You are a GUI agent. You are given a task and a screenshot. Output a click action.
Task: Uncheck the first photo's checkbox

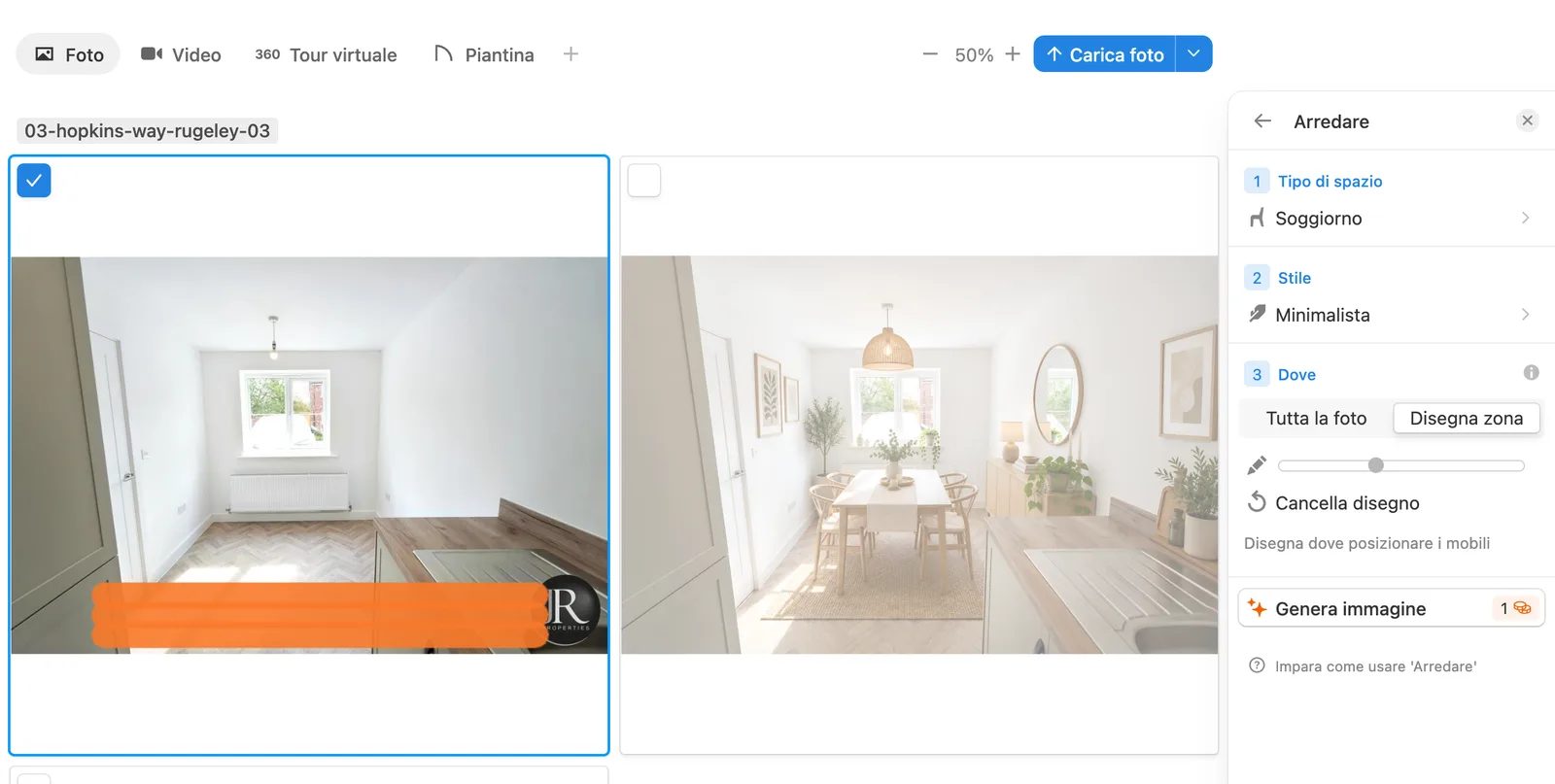click(34, 181)
